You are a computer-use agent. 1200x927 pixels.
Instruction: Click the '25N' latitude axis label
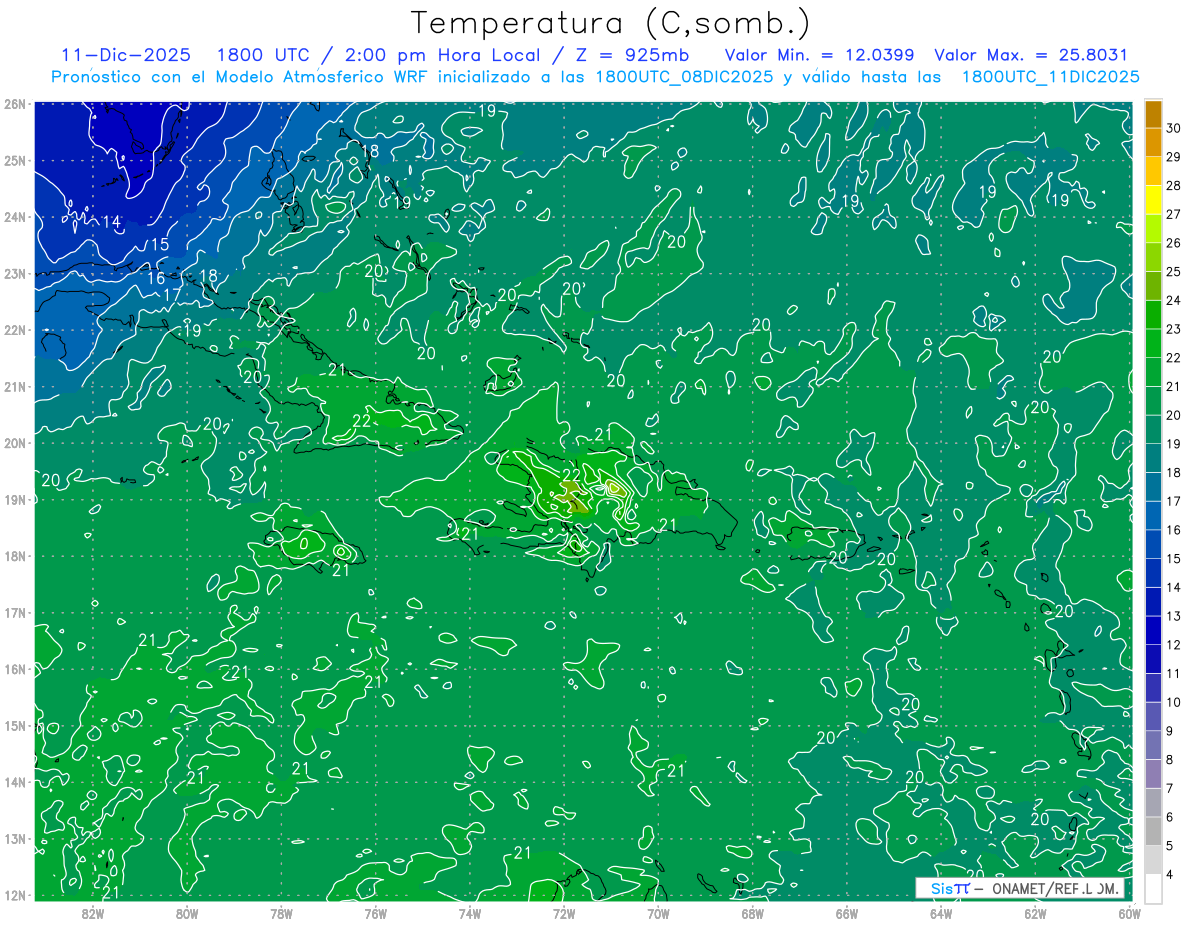(15, 160)
